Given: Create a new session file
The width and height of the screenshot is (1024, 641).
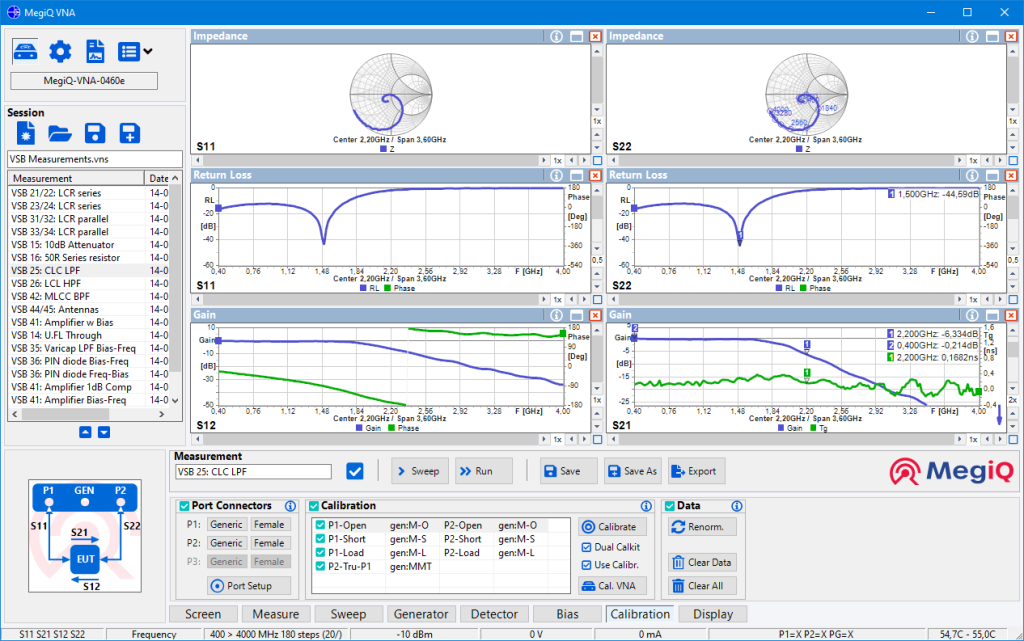Looking at the screenshot, I should (x=26, y=134).
